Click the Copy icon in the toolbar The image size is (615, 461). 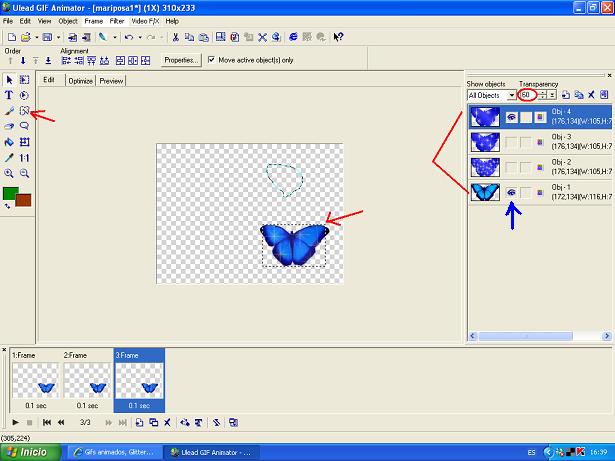(189, 37)
